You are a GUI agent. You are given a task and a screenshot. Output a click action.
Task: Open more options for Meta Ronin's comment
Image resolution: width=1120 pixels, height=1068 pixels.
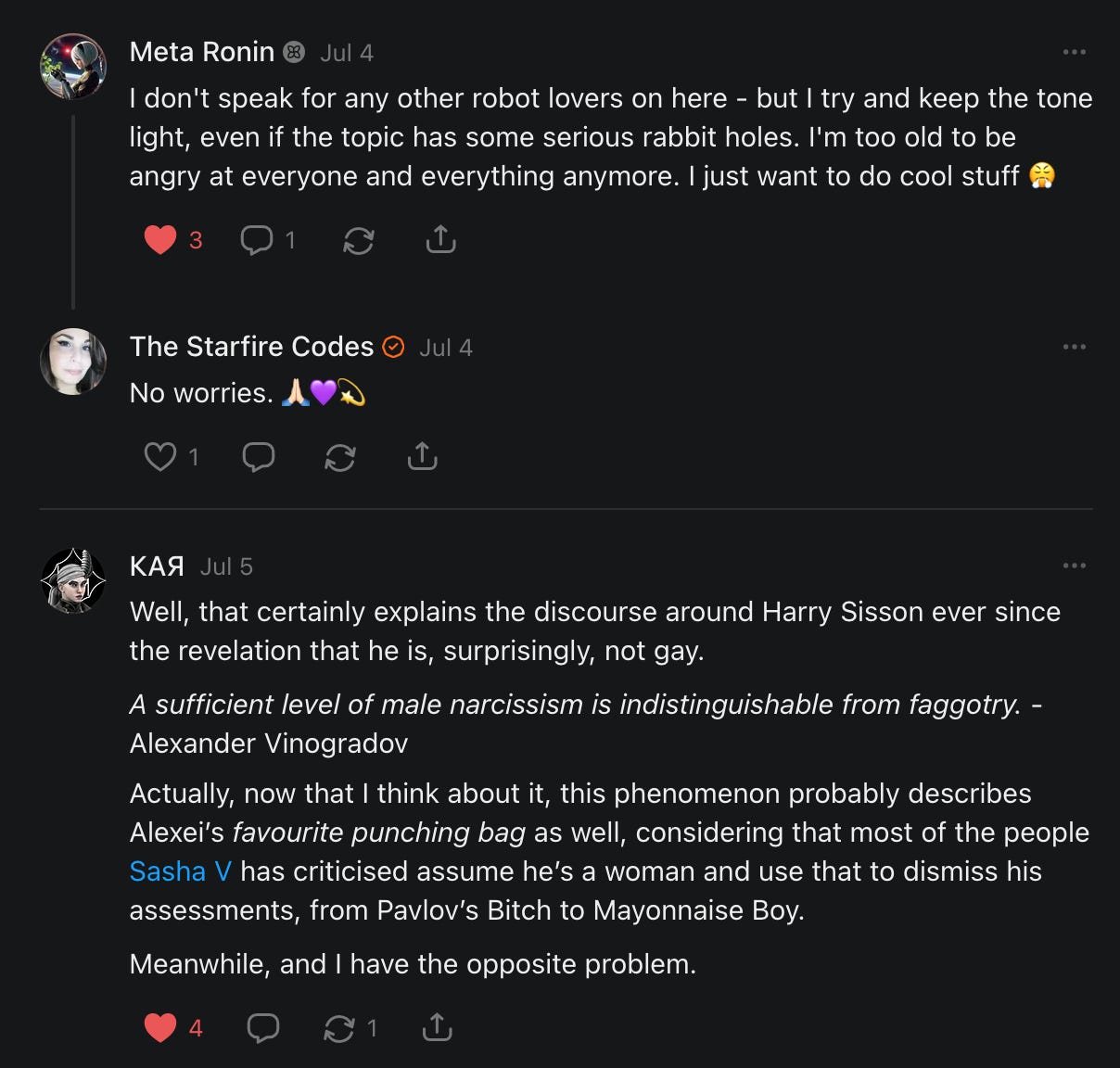point(1074,52)
